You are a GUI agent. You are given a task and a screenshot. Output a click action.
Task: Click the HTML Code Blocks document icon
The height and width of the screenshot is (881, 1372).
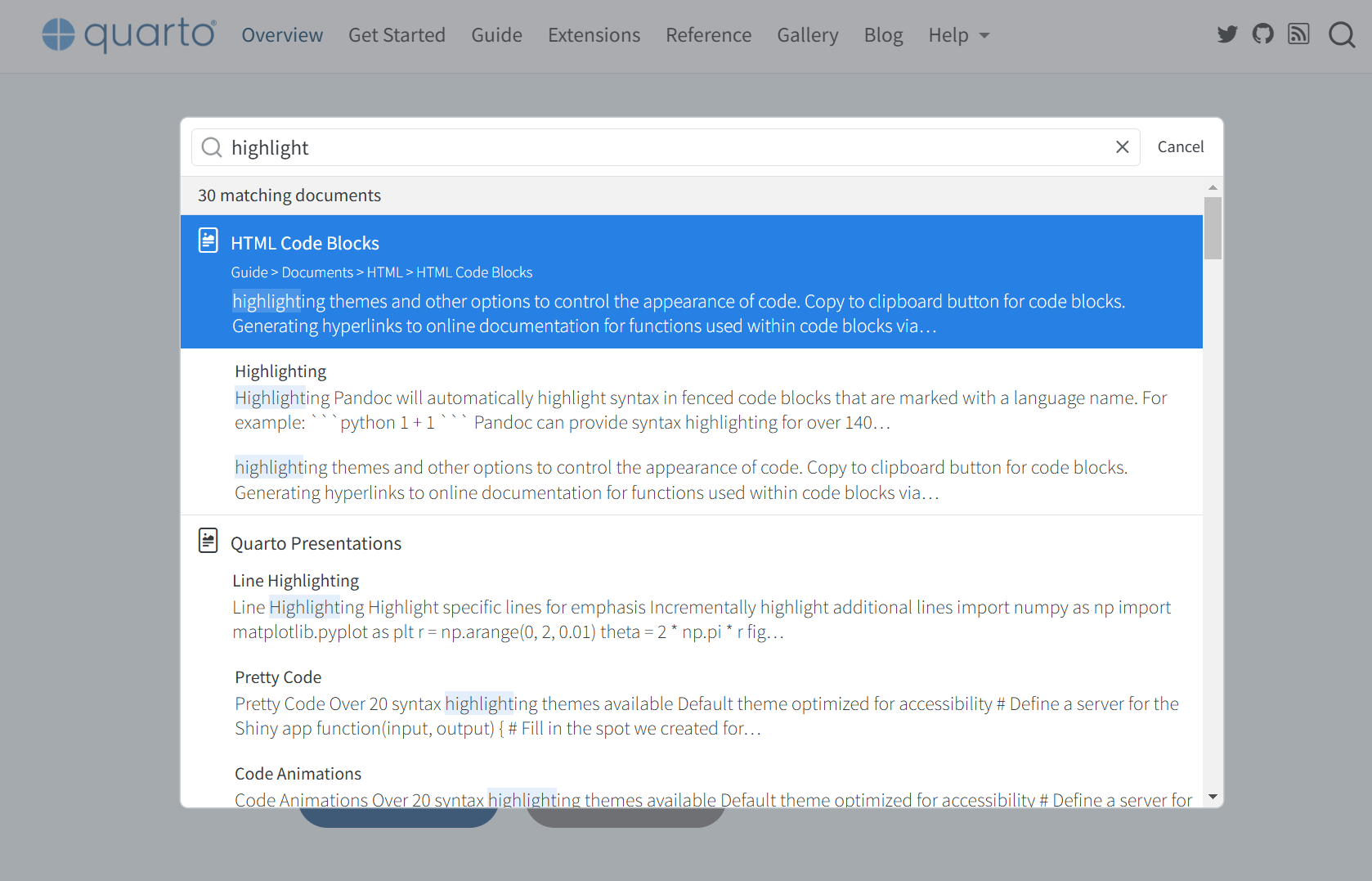click(208, 240)
